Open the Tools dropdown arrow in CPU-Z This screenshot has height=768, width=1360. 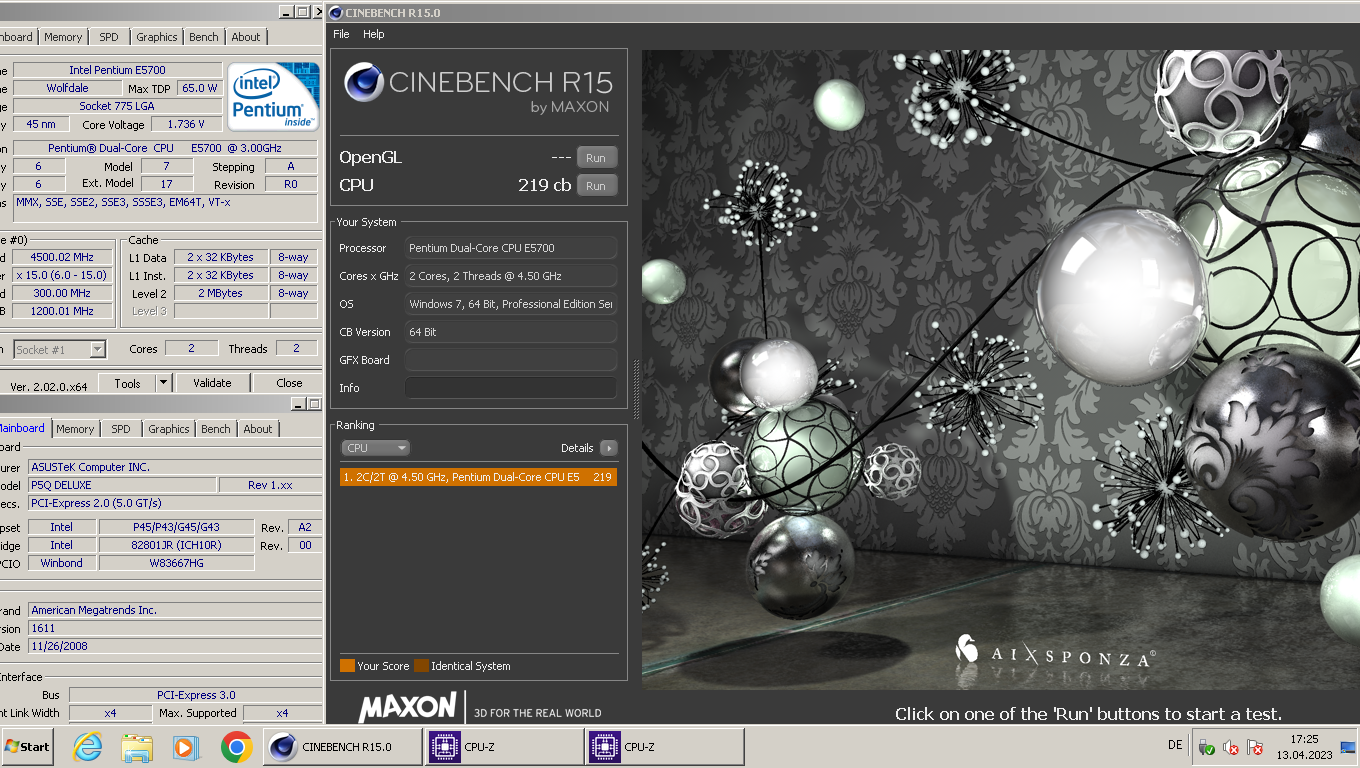[x=164, y=383]
